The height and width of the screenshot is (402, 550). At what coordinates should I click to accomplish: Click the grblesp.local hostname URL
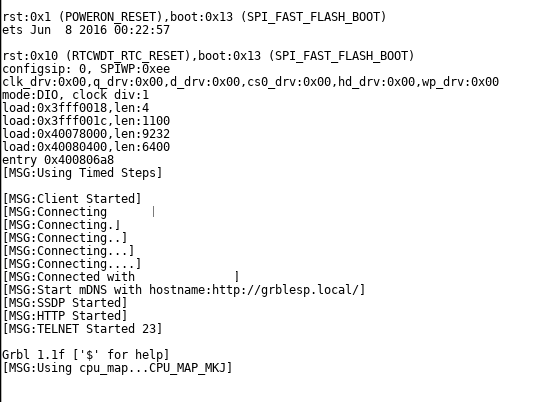click(286, 290)
